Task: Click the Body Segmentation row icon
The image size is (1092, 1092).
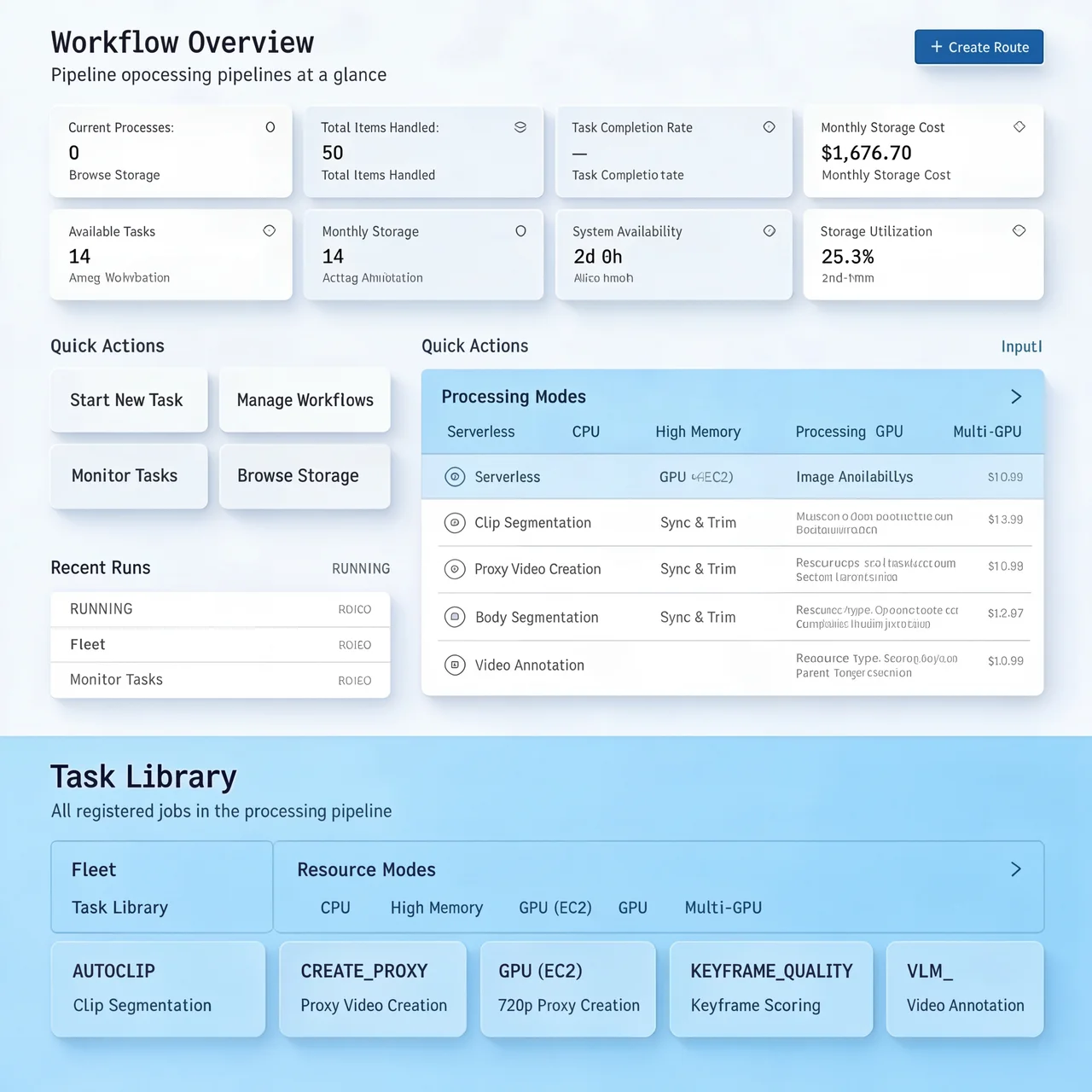Action: [455, 617]
